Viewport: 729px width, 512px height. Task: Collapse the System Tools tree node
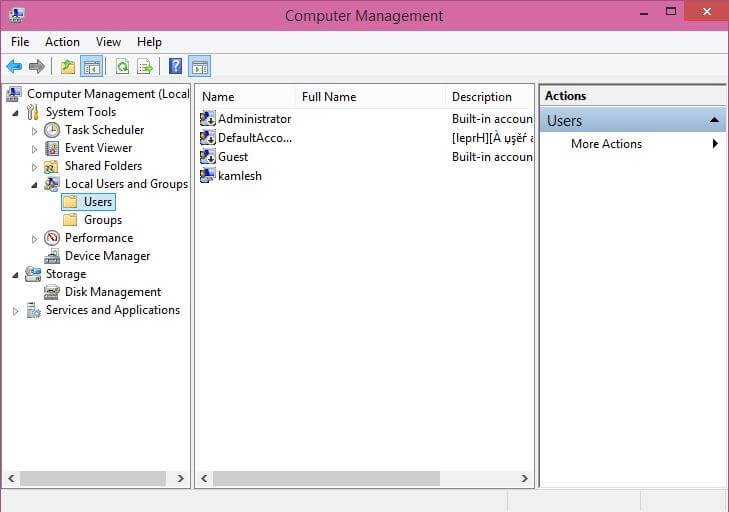point(15,113)
